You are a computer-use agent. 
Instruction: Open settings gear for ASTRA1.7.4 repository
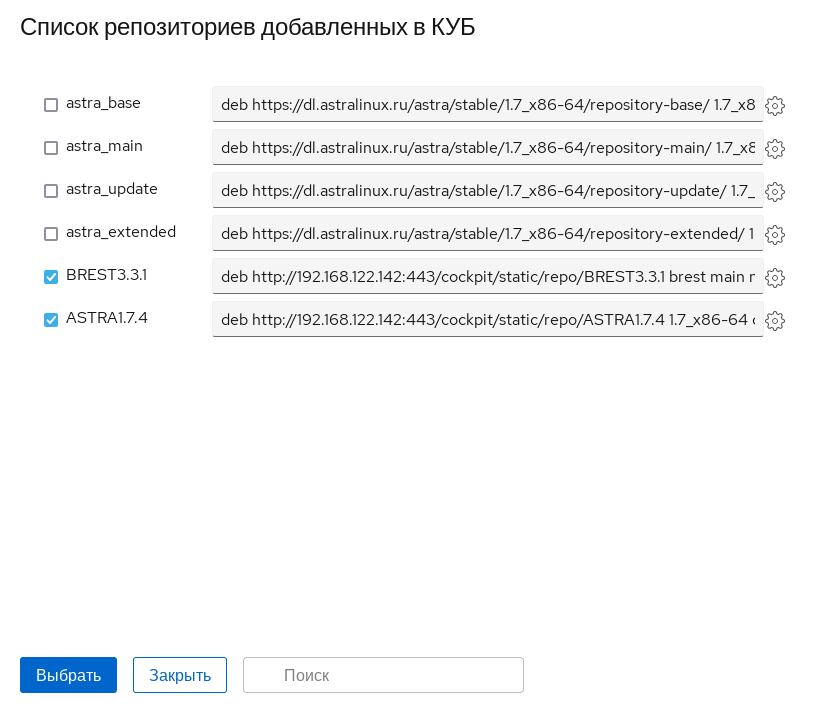774,321
